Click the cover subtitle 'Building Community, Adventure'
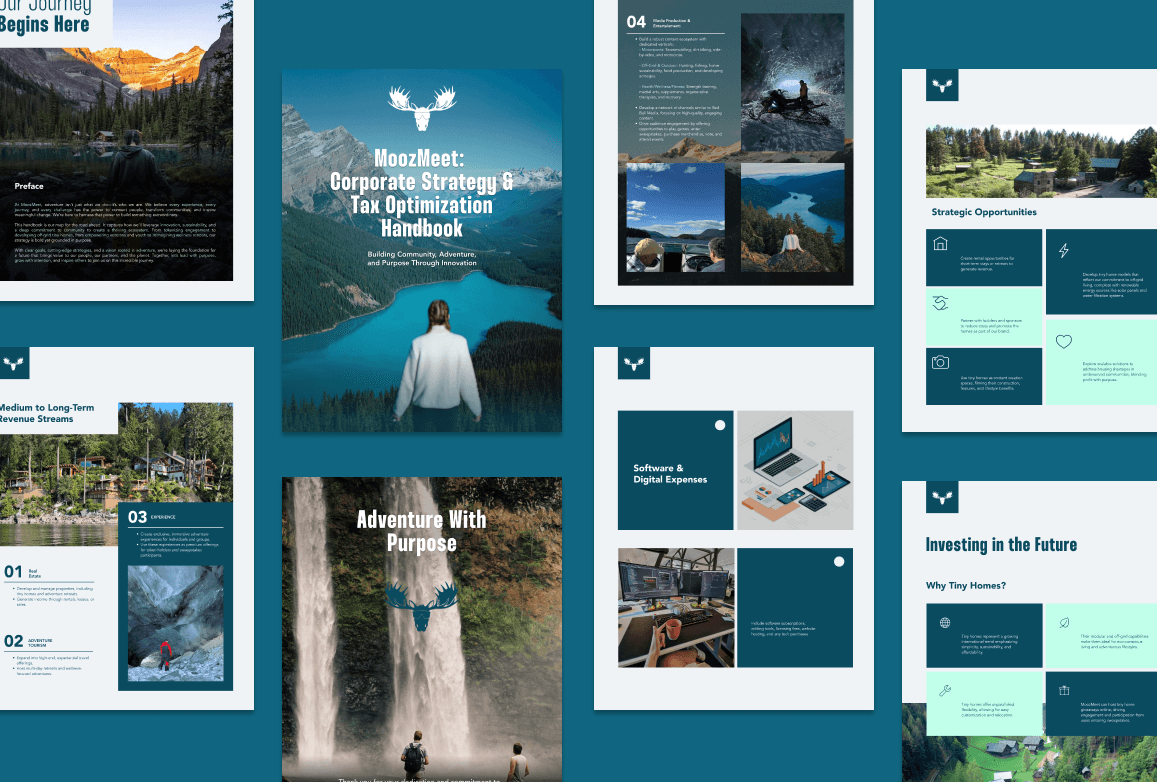The image size is (1157, 782). [x=422, y=254]
